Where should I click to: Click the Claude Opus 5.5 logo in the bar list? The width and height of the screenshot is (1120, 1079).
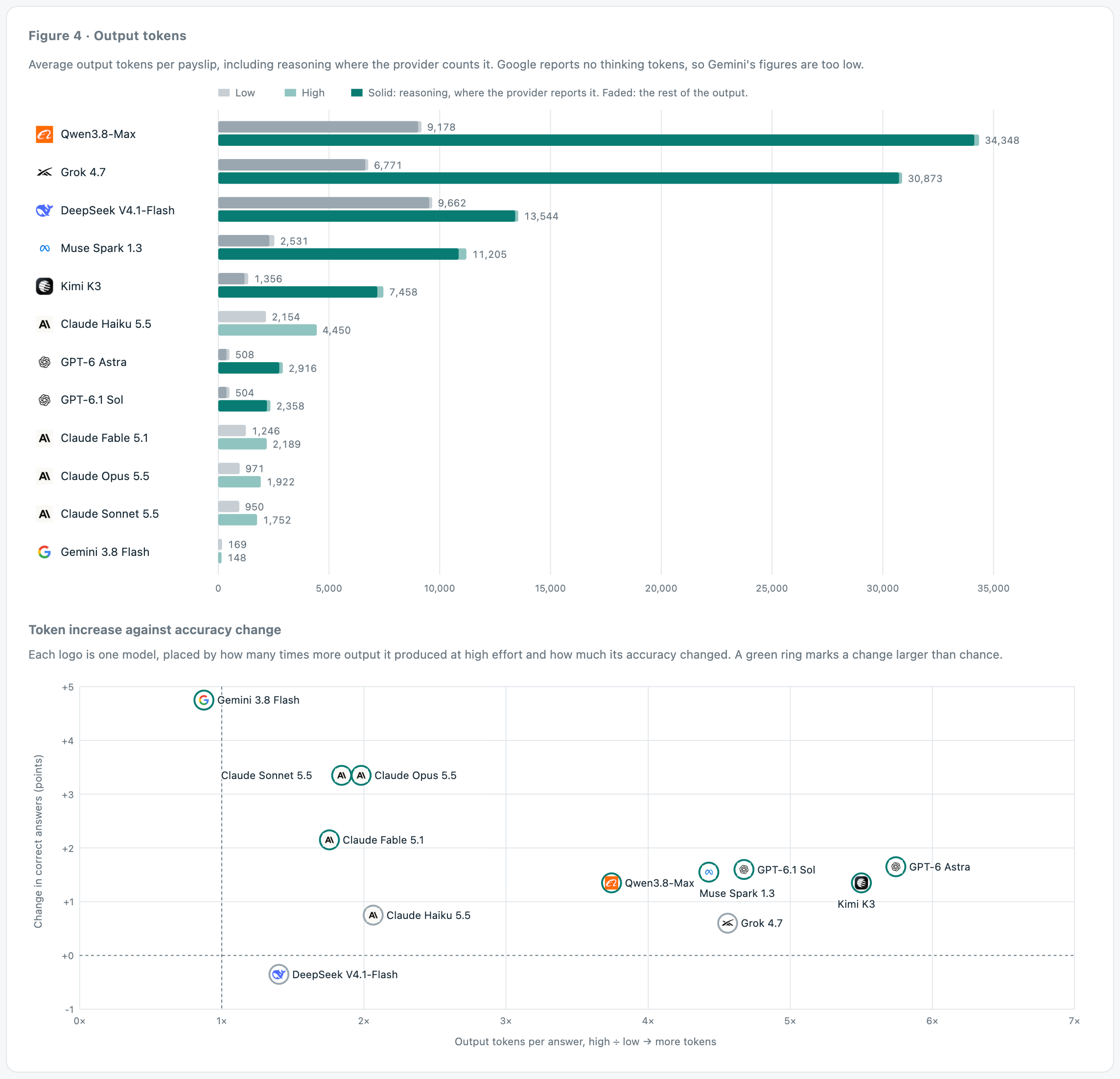point(45,476)
